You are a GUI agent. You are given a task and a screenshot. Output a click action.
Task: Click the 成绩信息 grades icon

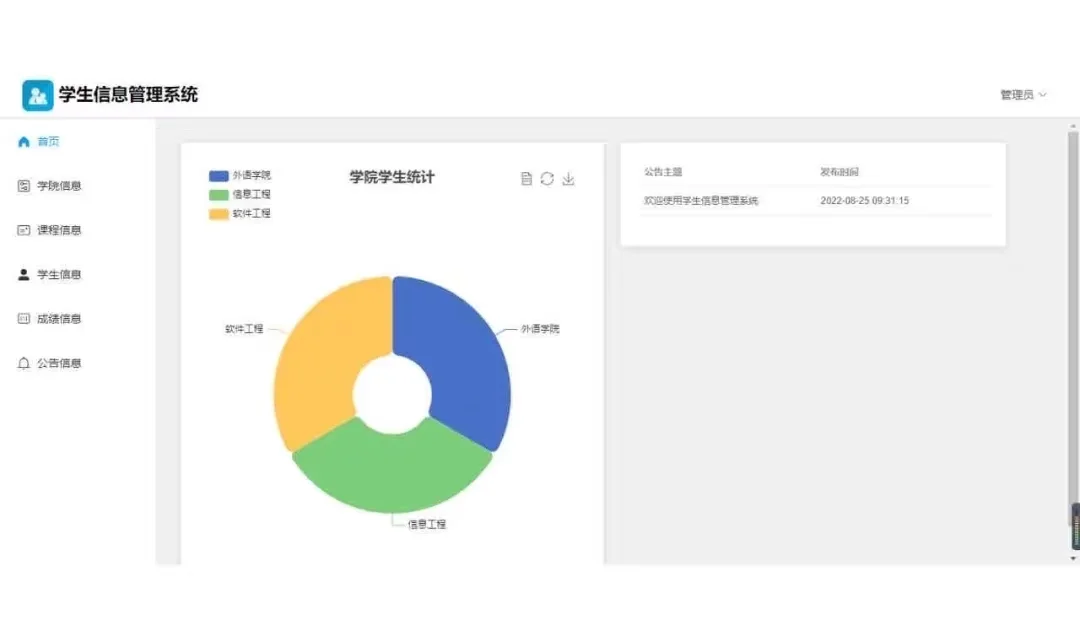(x=24, y=318)
